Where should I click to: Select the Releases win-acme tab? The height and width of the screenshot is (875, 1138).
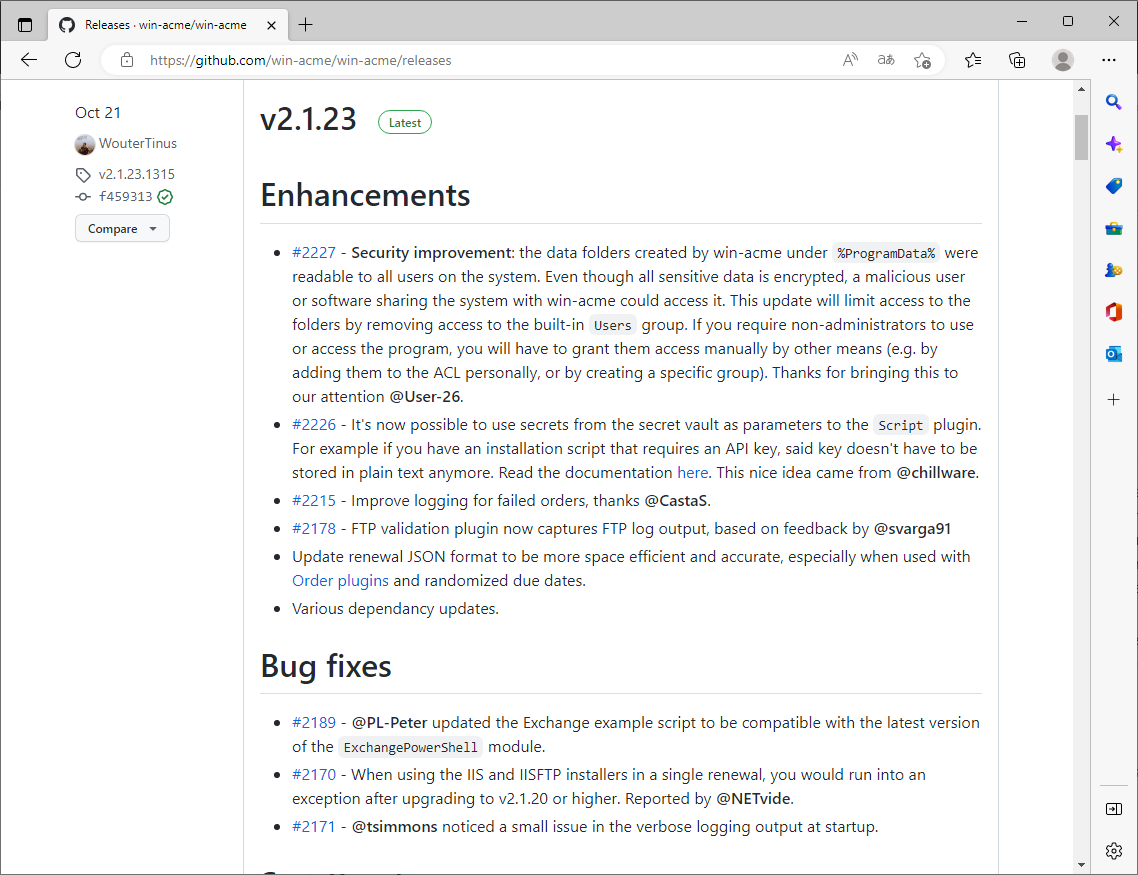[167, 25]
